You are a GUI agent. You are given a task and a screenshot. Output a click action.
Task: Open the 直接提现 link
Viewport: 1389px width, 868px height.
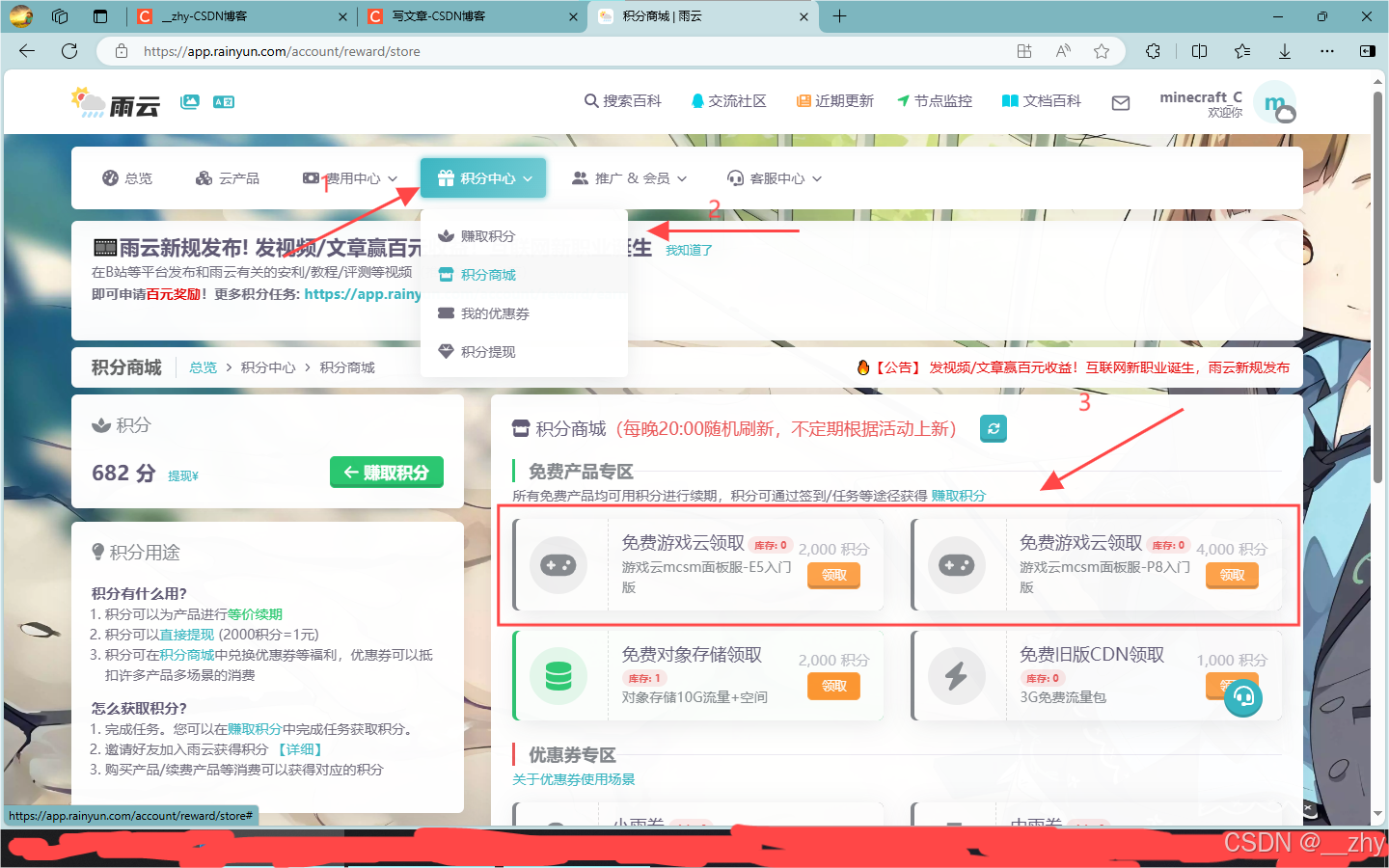click(x=186, y=635)
